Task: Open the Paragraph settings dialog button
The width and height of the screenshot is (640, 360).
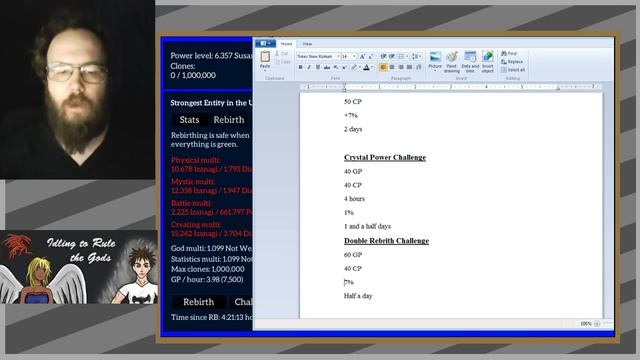Action: tap(418, 67)
